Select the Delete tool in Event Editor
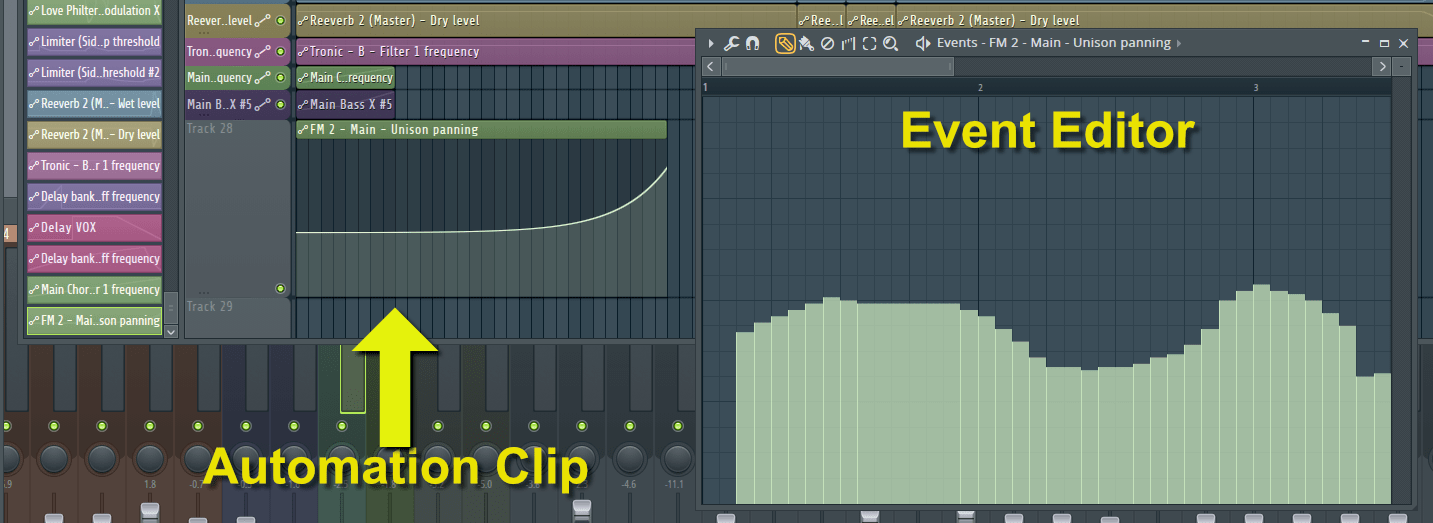1433x523 pixels. coord(827,43)
